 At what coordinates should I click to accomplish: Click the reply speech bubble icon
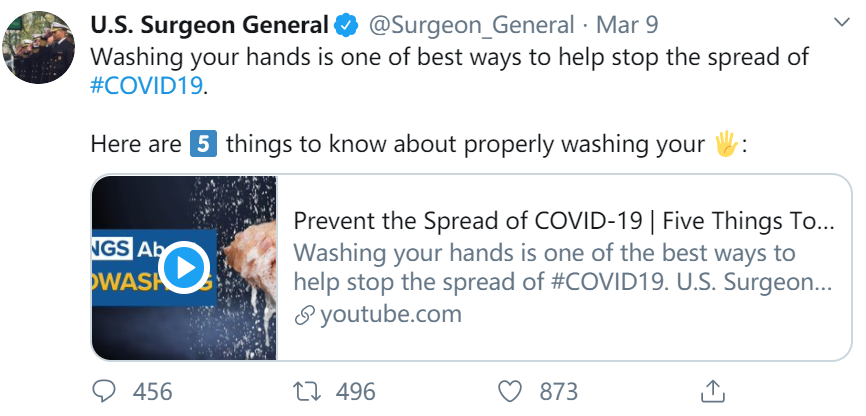click(103, 392)
